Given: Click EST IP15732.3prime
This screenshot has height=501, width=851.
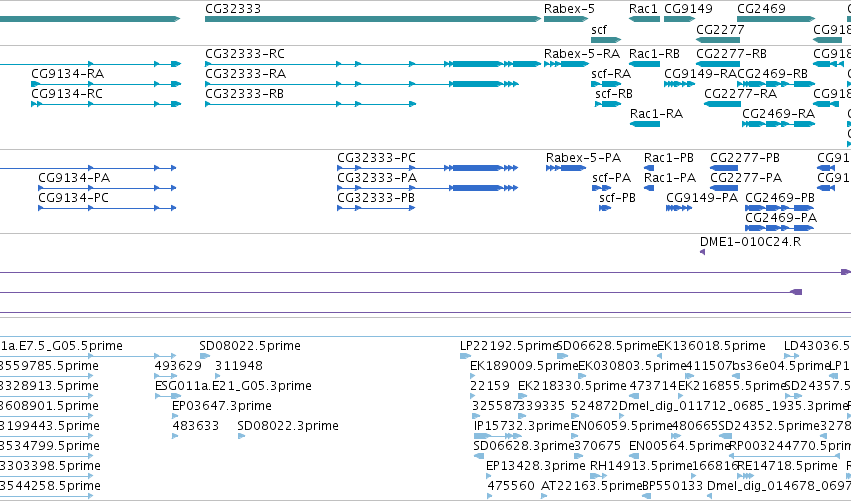Looking at the screenshot, I should [497, 436].
